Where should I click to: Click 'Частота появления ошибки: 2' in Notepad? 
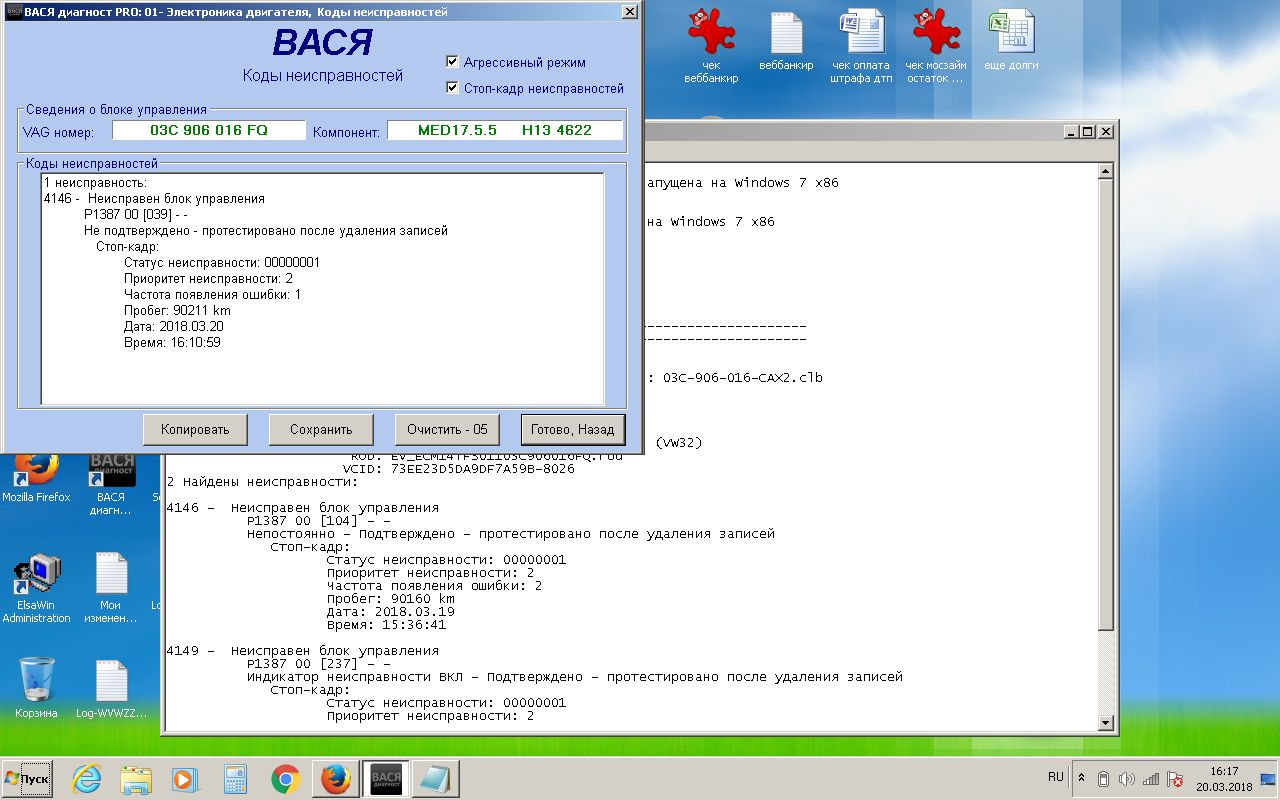pos(434,586)
